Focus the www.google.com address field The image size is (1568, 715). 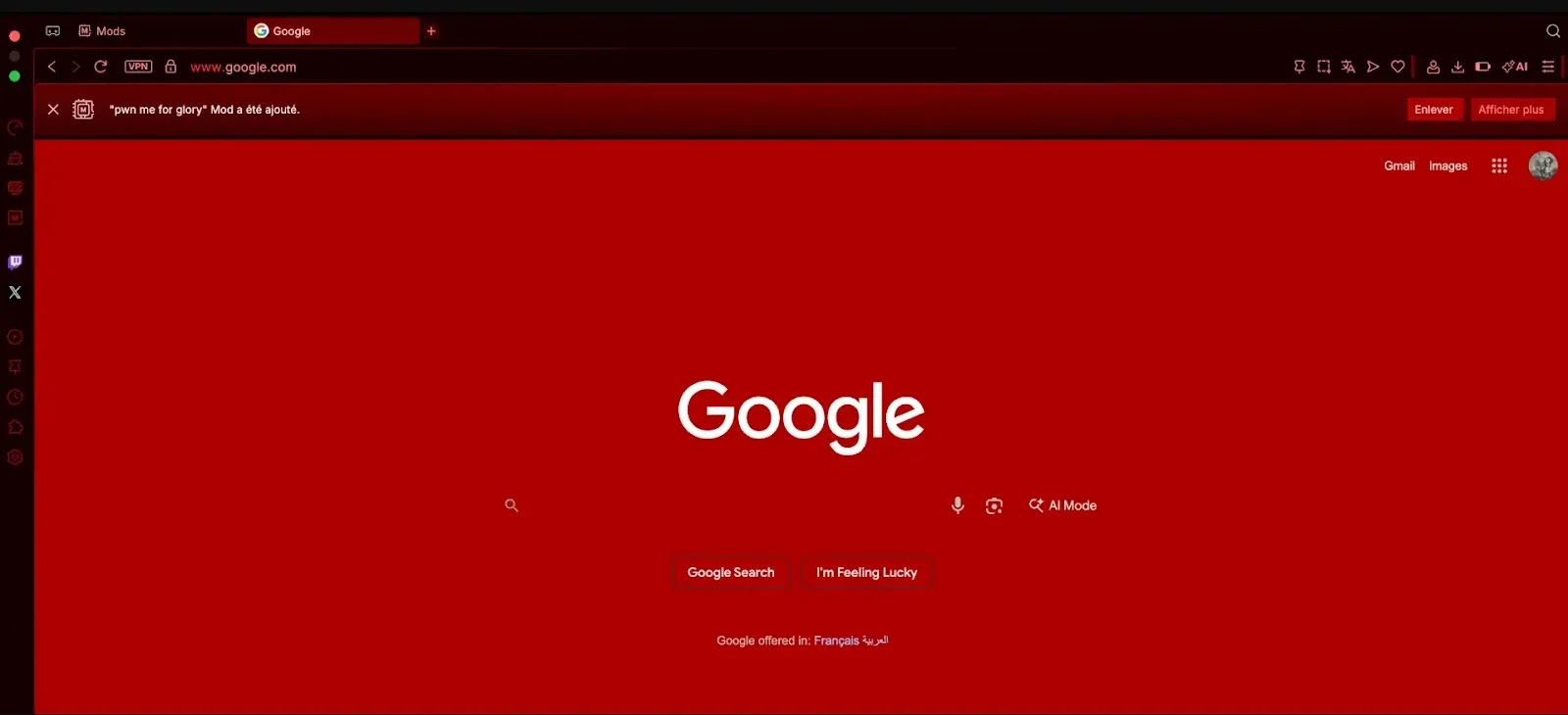click(x=243, y=67)
